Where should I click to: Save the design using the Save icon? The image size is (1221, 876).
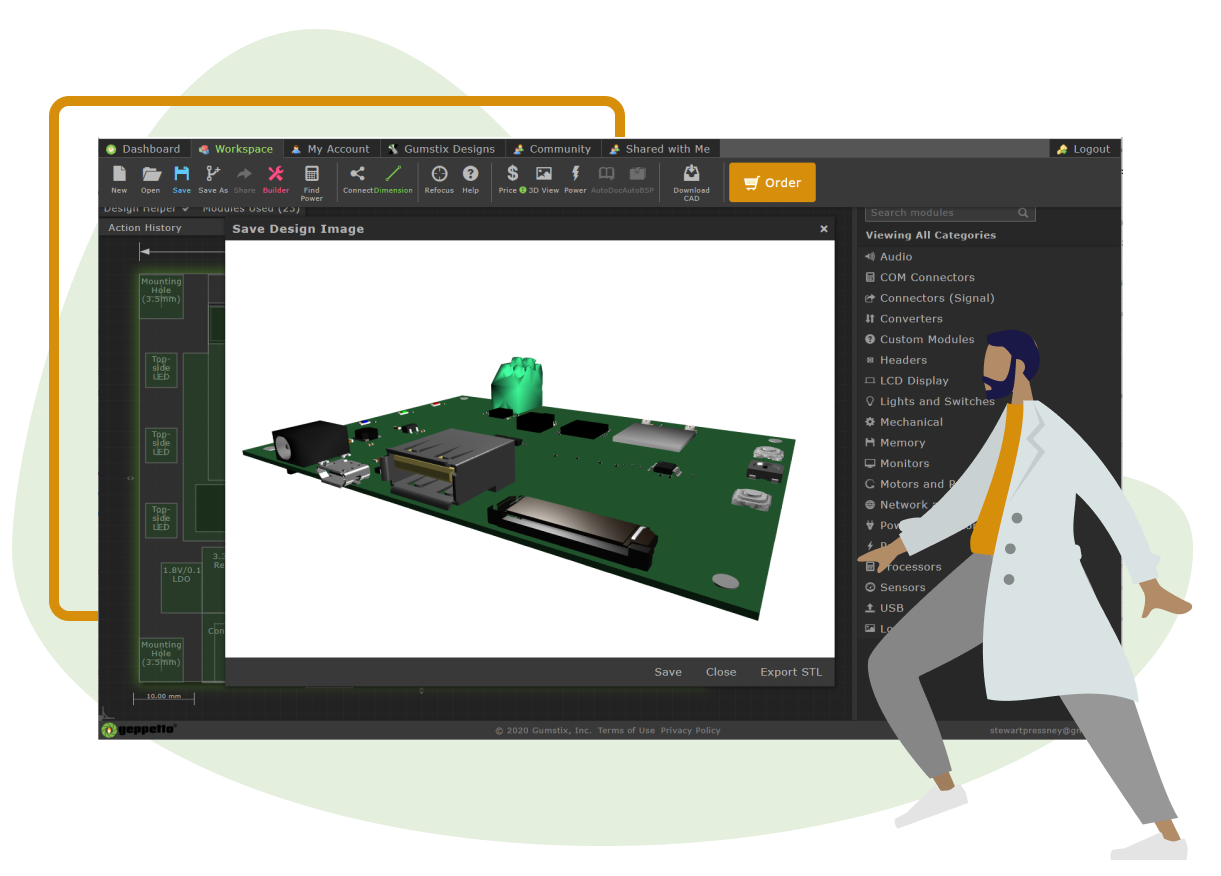point(181,174)
